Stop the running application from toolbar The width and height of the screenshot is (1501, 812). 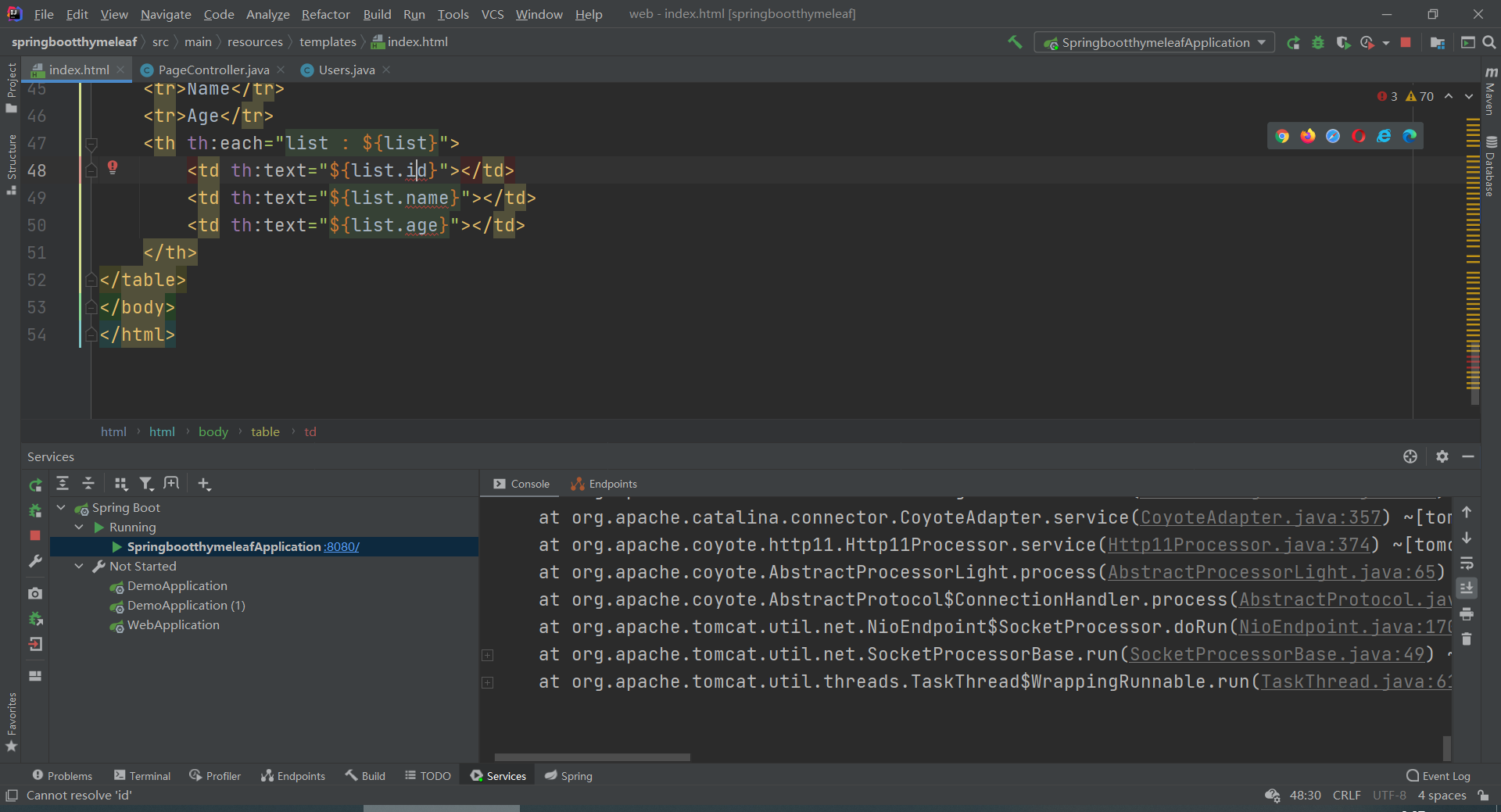point(1406,42)
